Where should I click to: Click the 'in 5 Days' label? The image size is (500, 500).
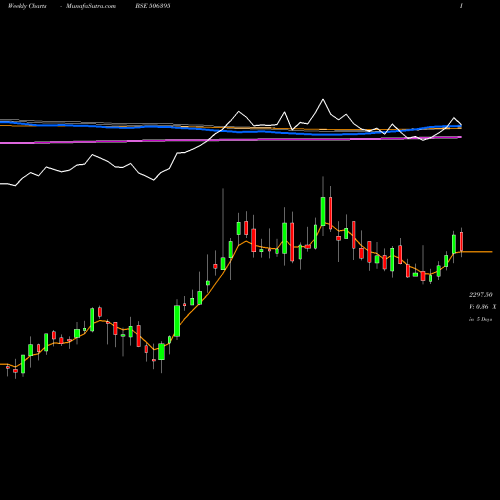[x=480, y=319]
